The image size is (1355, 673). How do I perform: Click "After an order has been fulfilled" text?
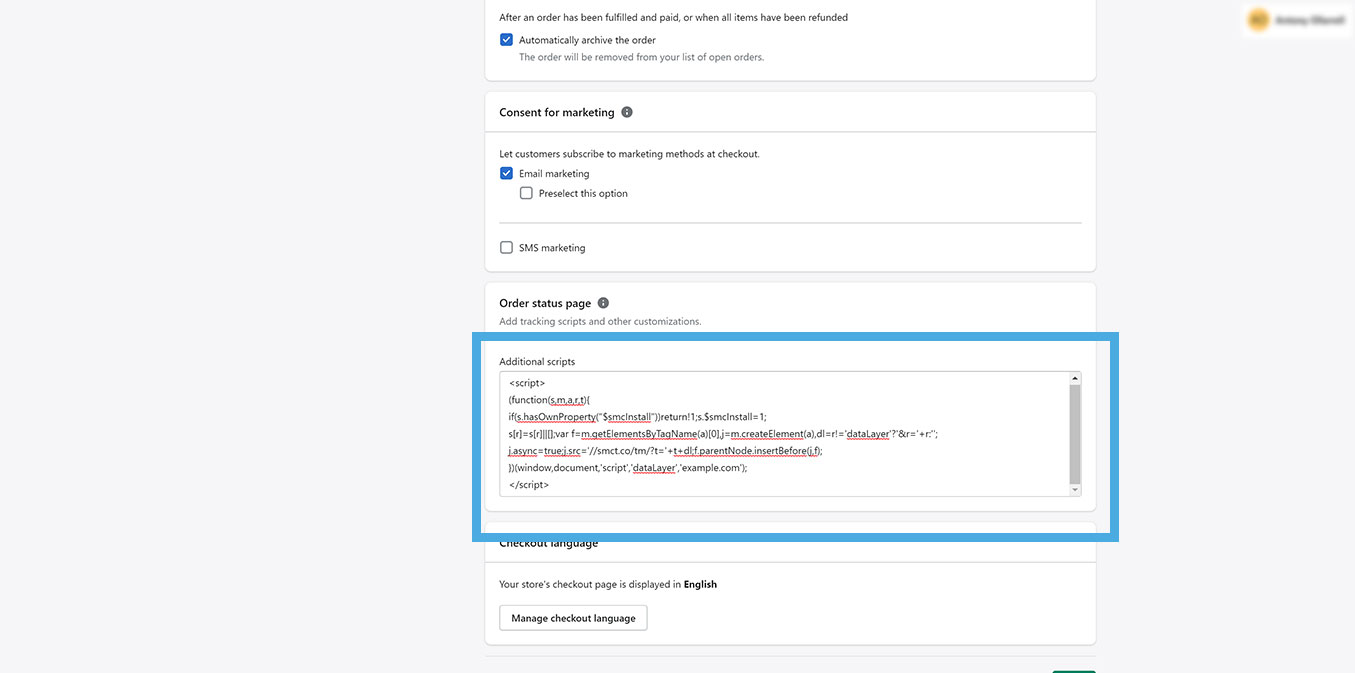coord(673,17)
